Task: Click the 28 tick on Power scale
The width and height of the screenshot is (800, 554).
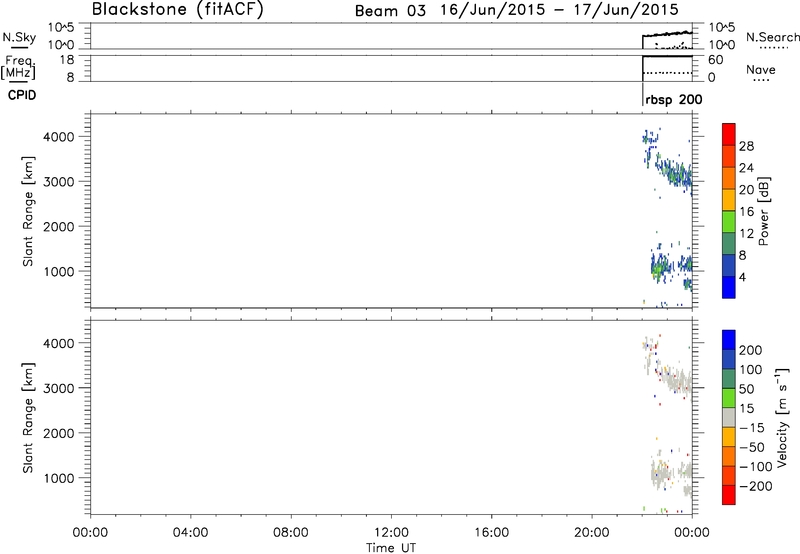Action: point(746,146)
